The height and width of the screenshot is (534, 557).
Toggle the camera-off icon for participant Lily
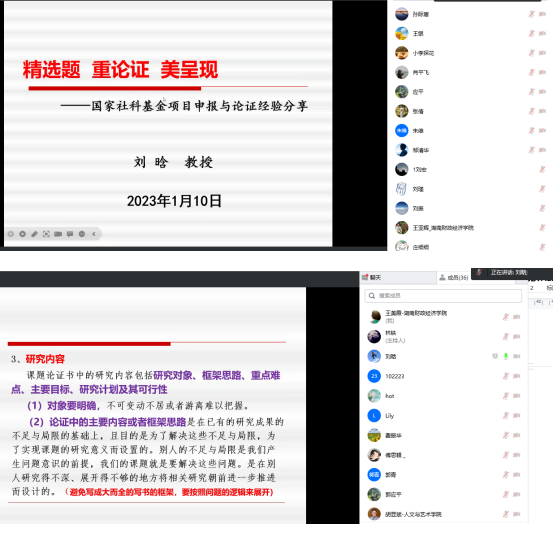[517, 415]
